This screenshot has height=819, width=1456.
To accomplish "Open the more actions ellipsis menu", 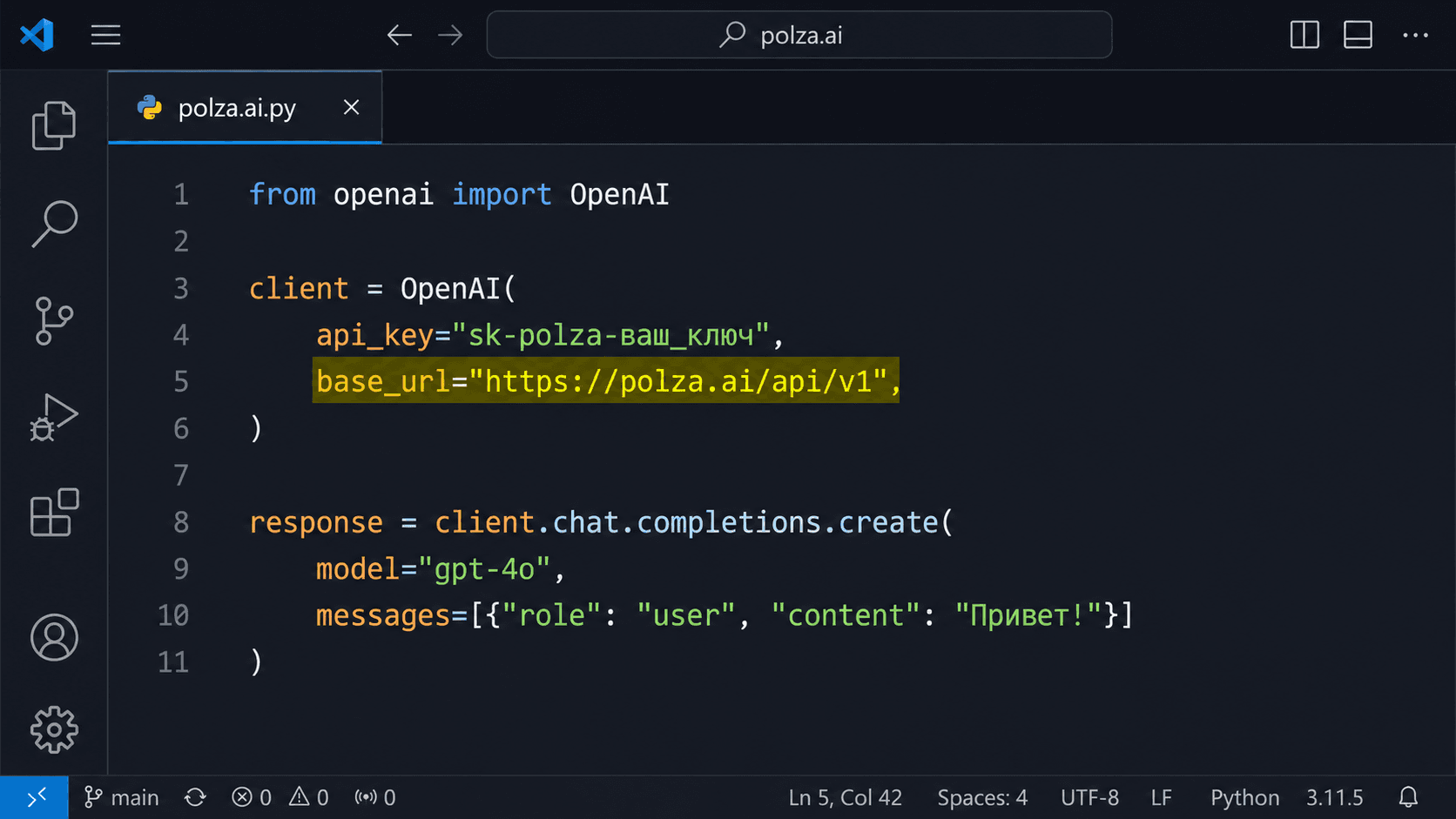I will click(x=1415, y=35).
